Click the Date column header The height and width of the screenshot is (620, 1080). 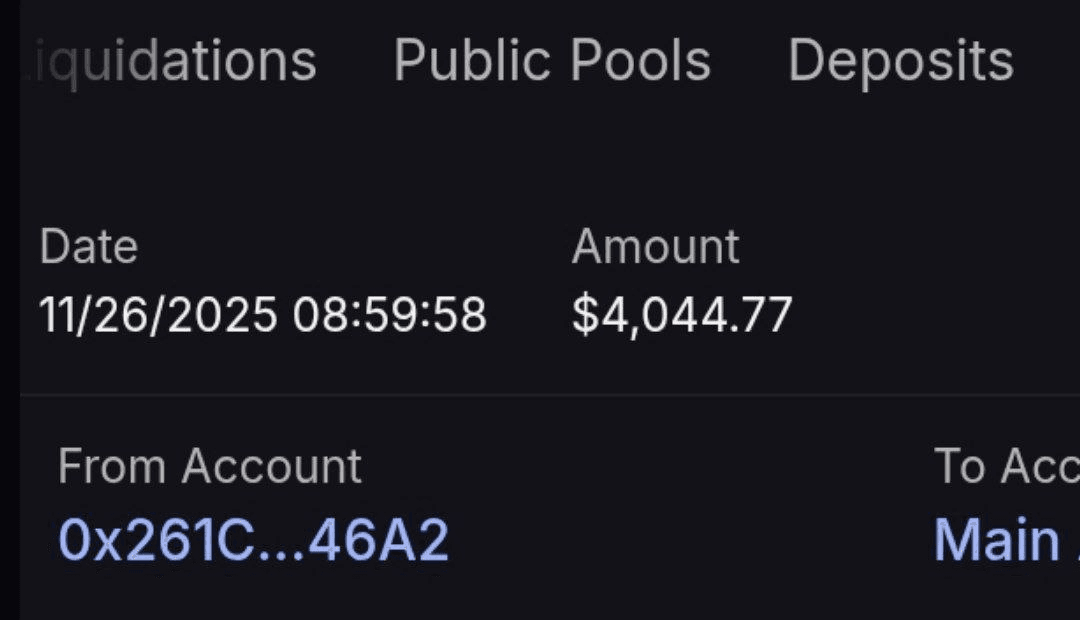88,247
